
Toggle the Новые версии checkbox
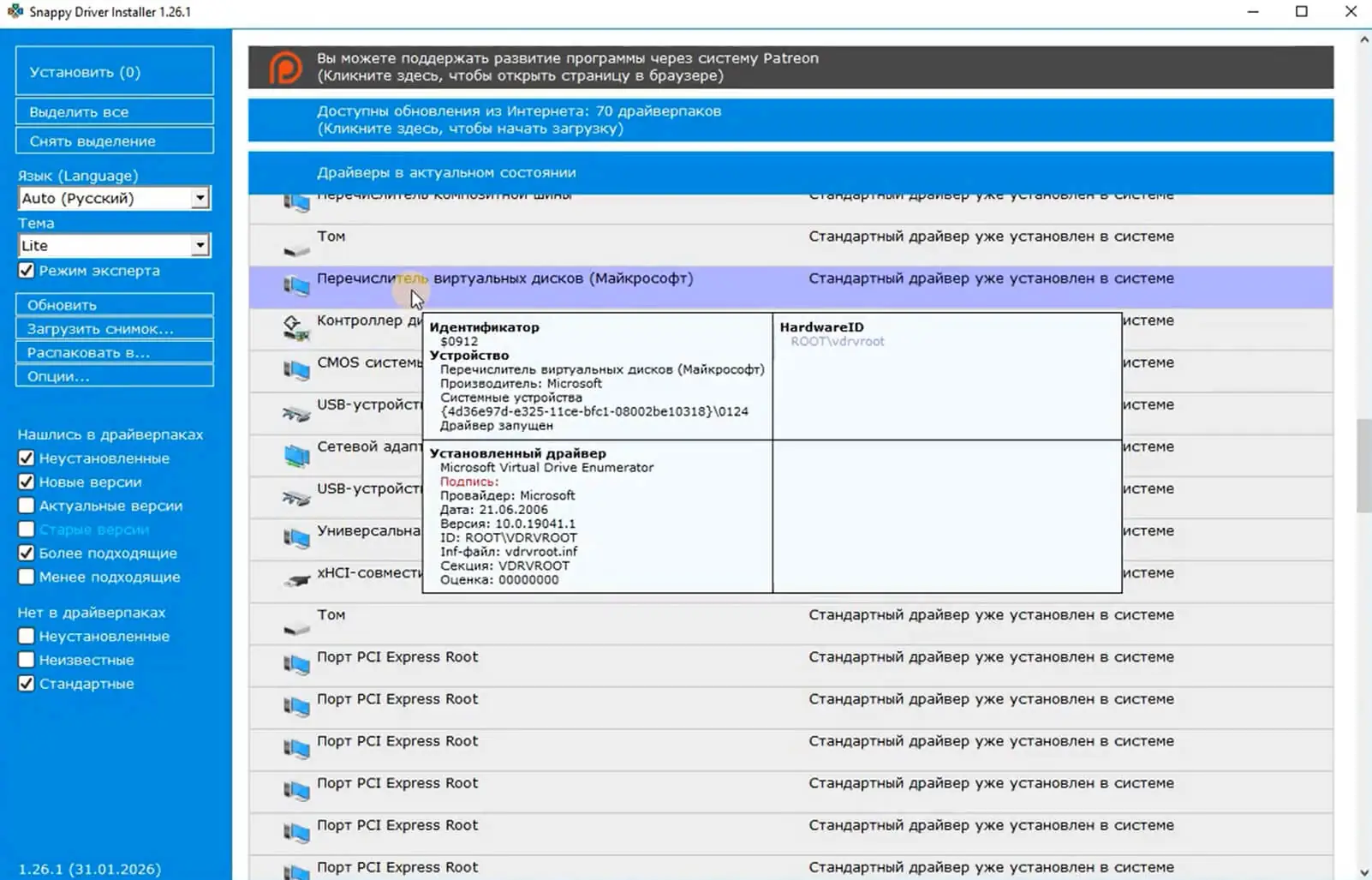tap(27, 482)
